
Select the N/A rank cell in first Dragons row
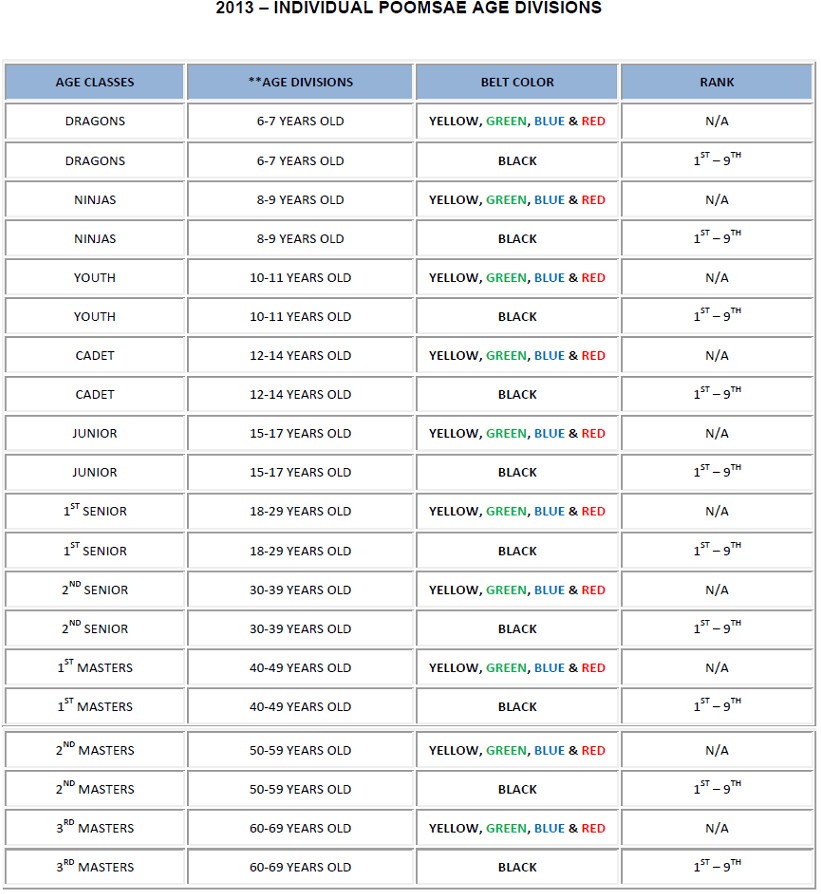coord(717,121)
